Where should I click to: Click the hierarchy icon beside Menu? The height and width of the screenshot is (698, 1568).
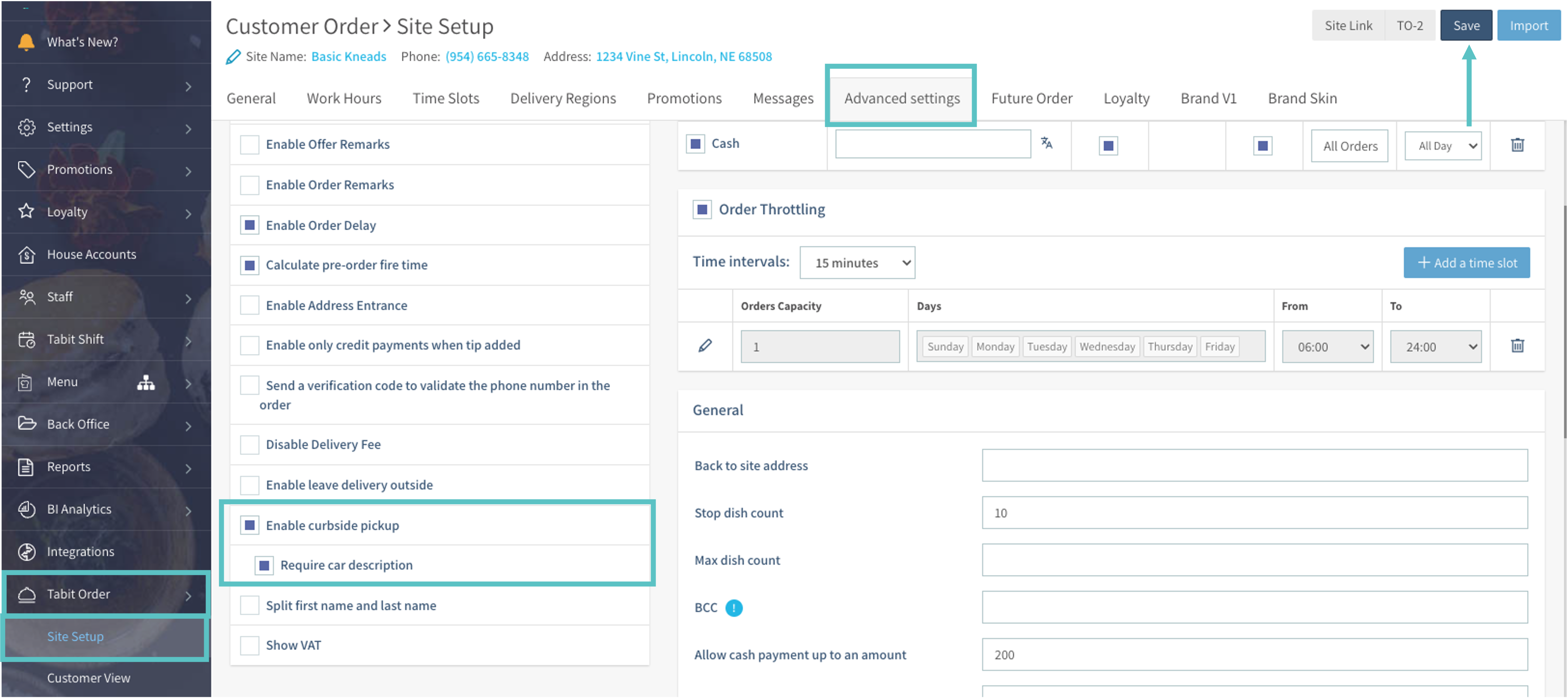[146, 383]
